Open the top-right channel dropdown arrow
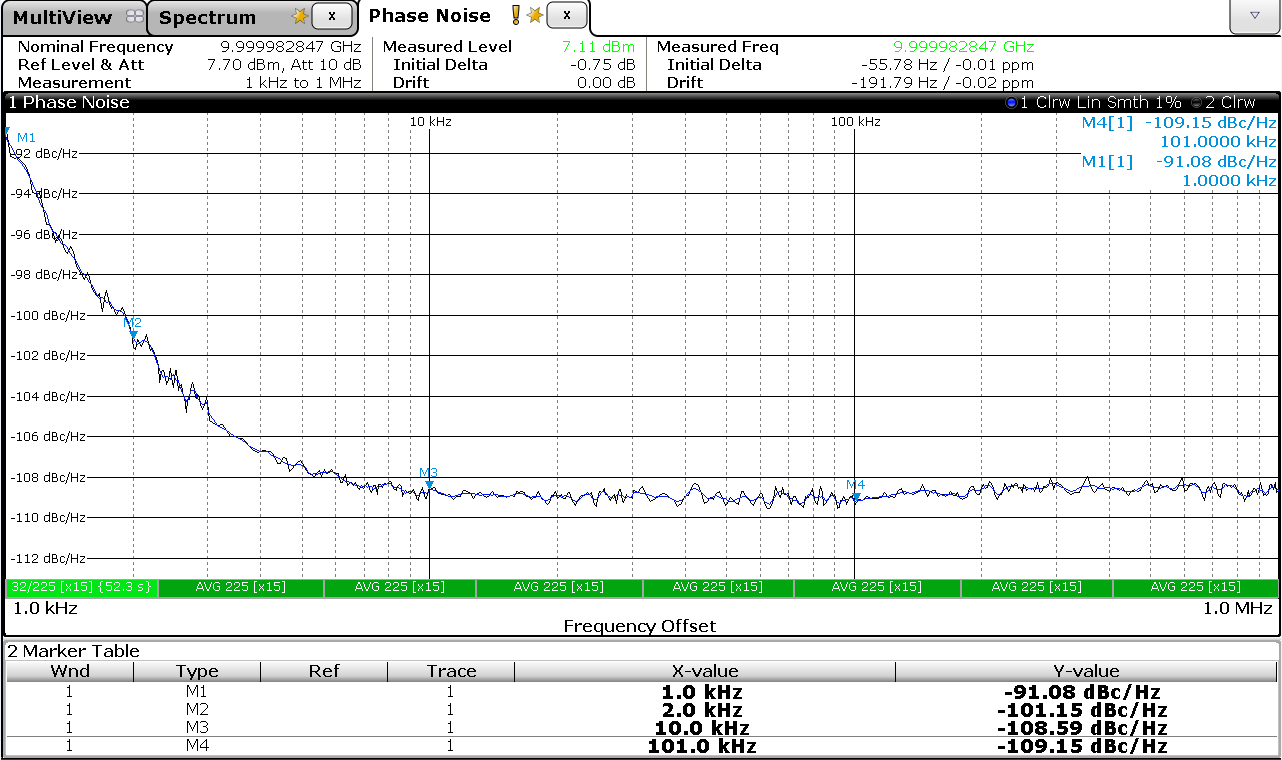1282x760 pixels. point(1254,16)
